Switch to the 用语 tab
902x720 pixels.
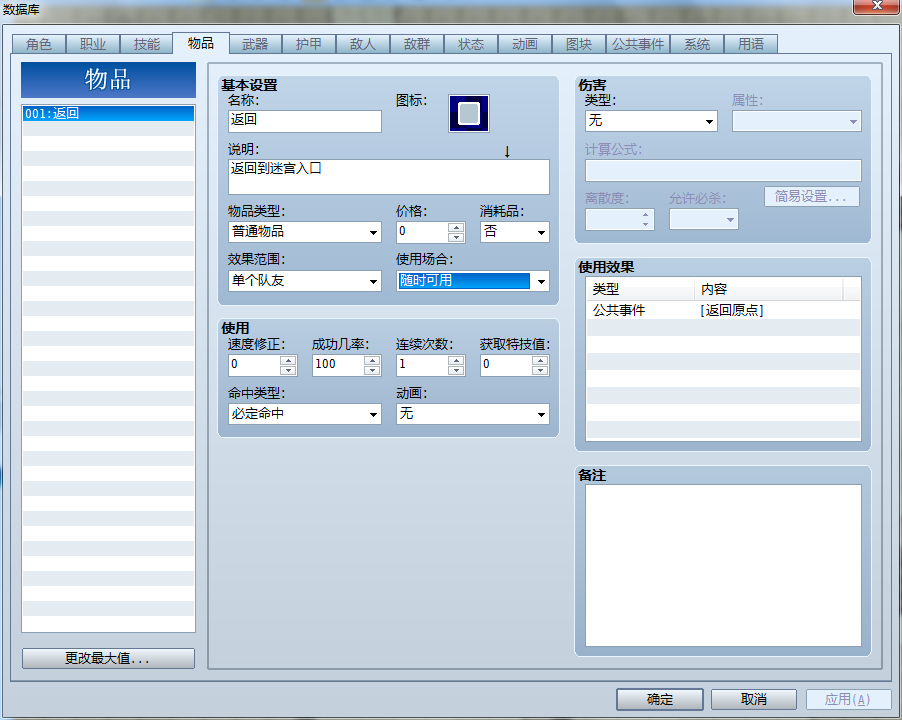click(x=751, y=44)
